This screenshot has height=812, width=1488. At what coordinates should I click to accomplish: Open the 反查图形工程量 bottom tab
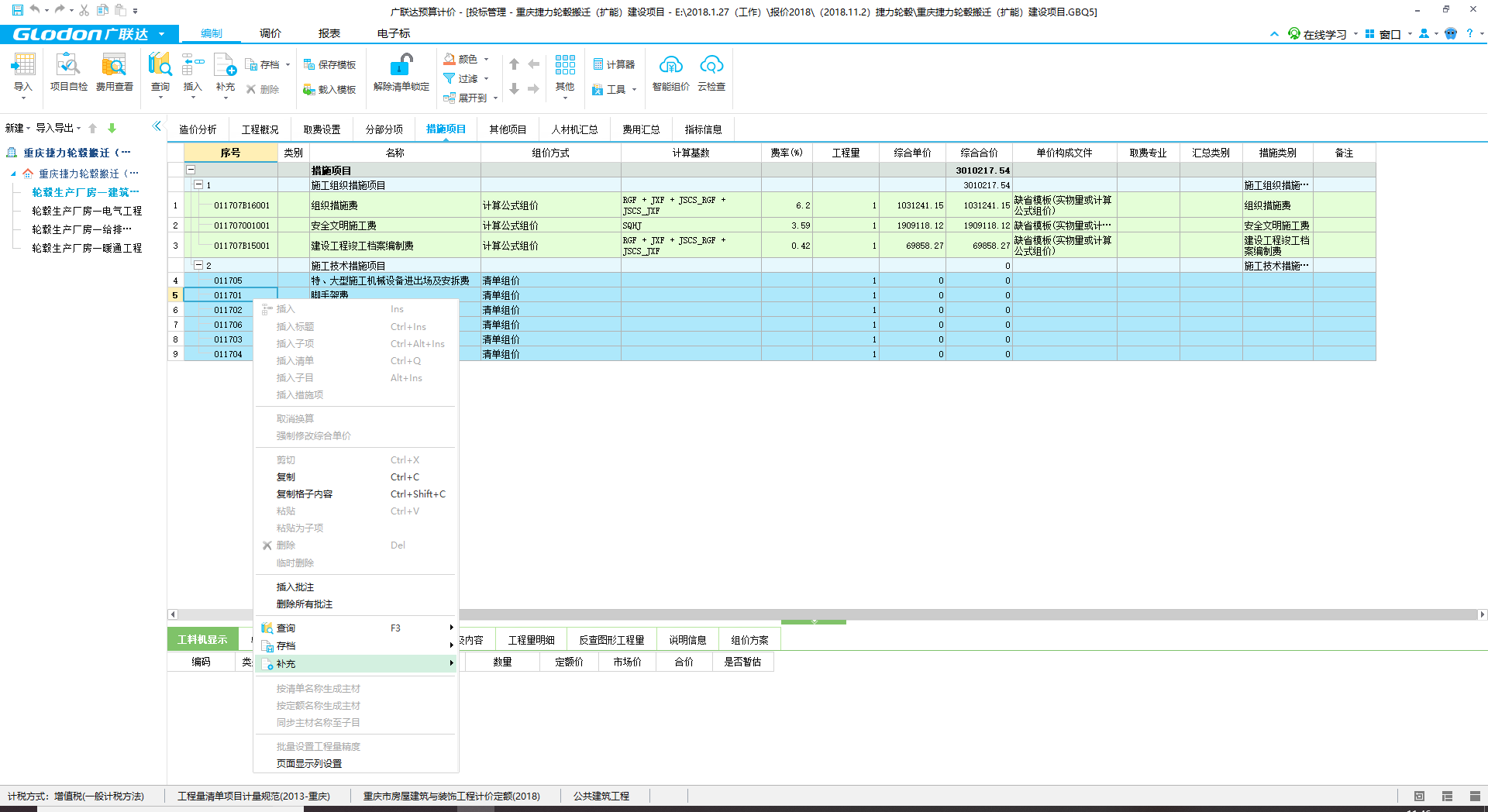611,640
